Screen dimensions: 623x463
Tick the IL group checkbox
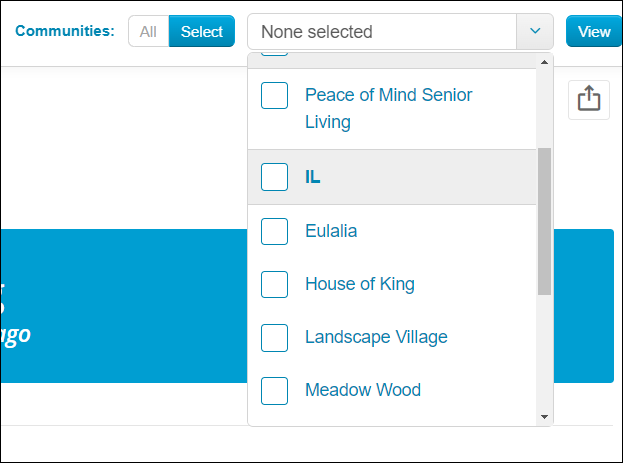[x=274, y=177]
